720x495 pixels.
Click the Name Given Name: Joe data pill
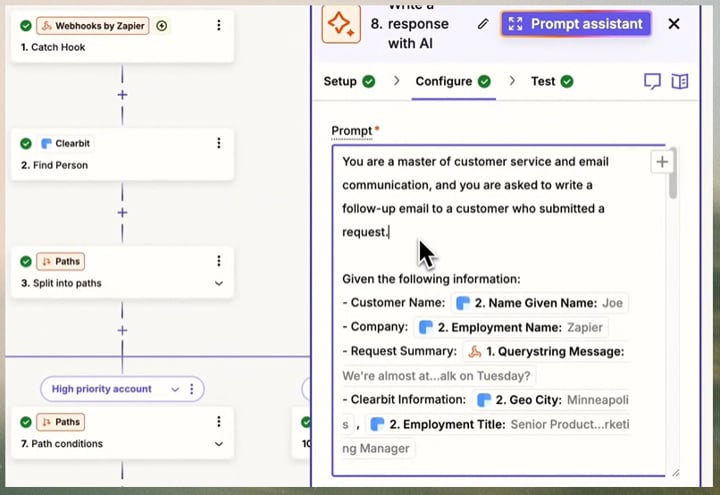(x=540, y=303)
